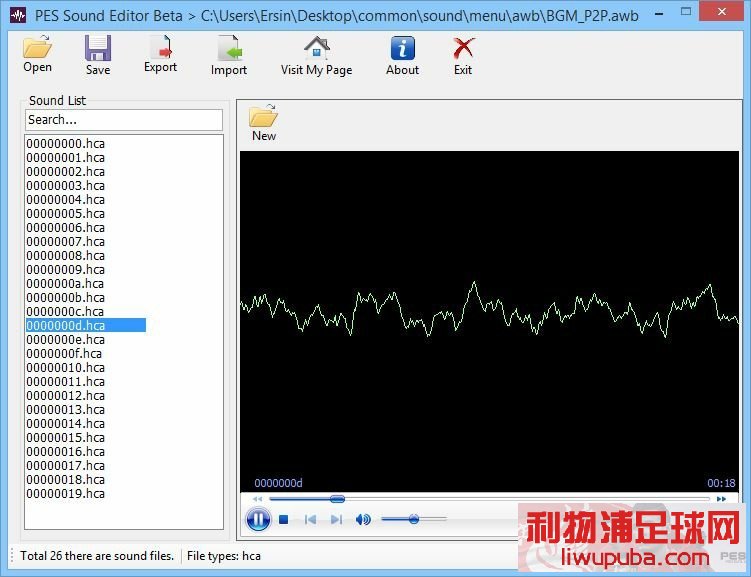Select 00000007.hca in sound list
The width and height of the screenshot is (751, 577).
pos(66,241)
